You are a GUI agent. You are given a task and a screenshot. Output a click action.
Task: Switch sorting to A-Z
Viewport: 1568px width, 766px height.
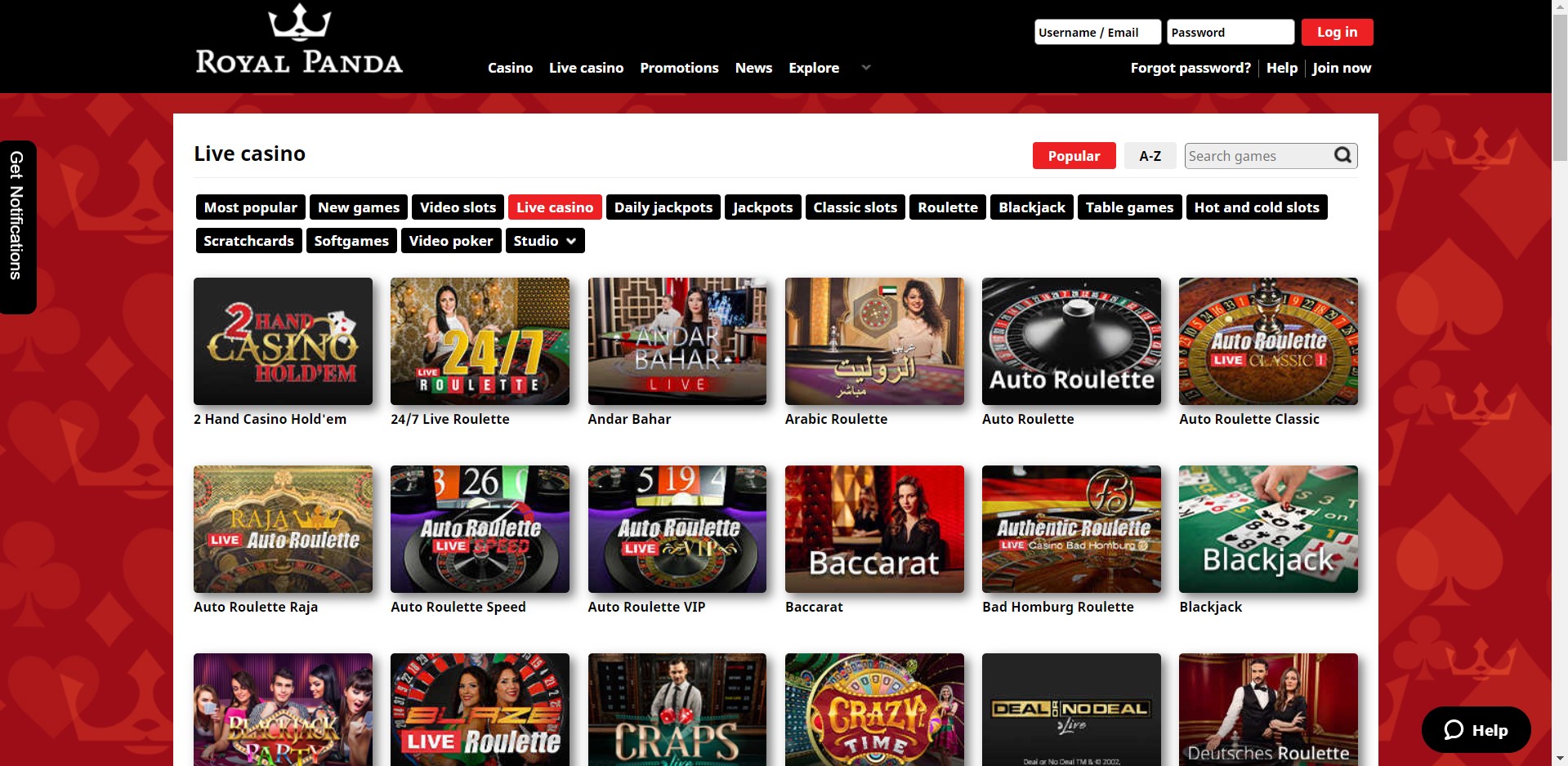[x=1150, y=156]
